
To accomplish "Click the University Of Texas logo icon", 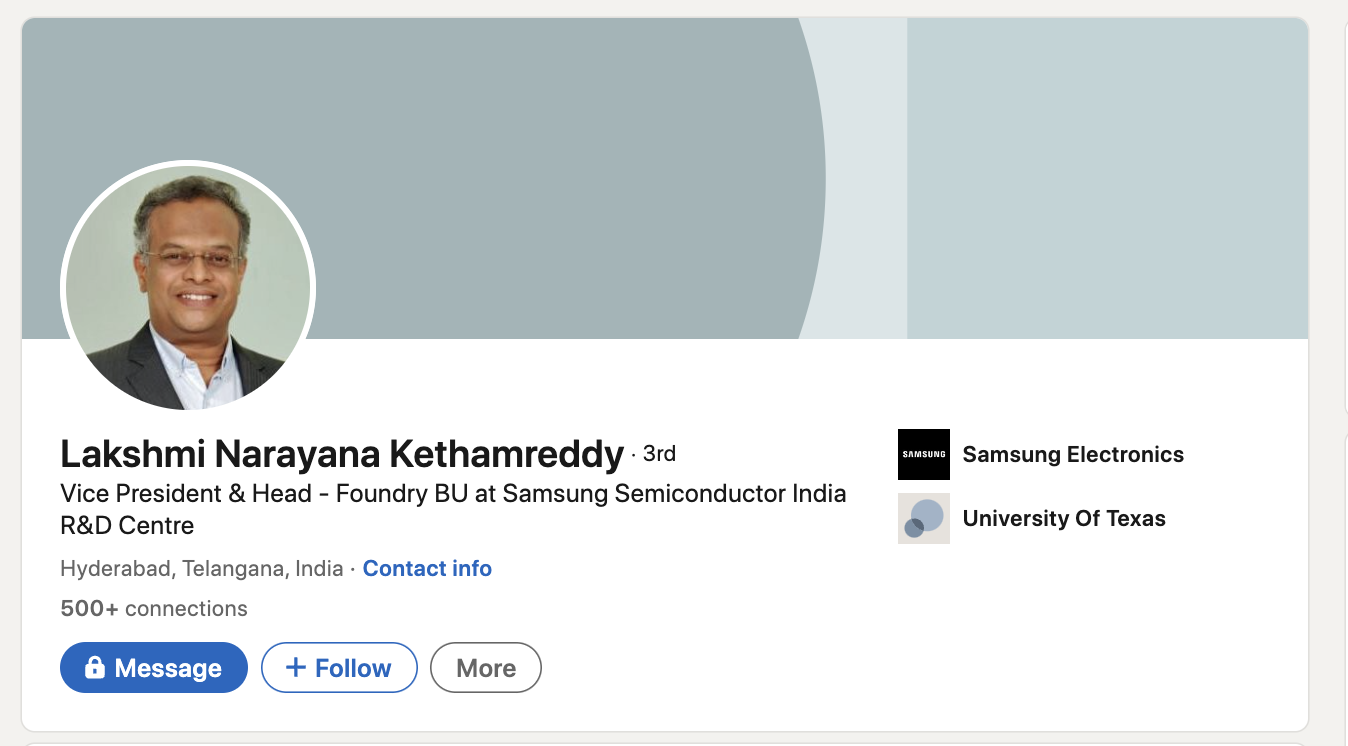I will coord(924,518).
